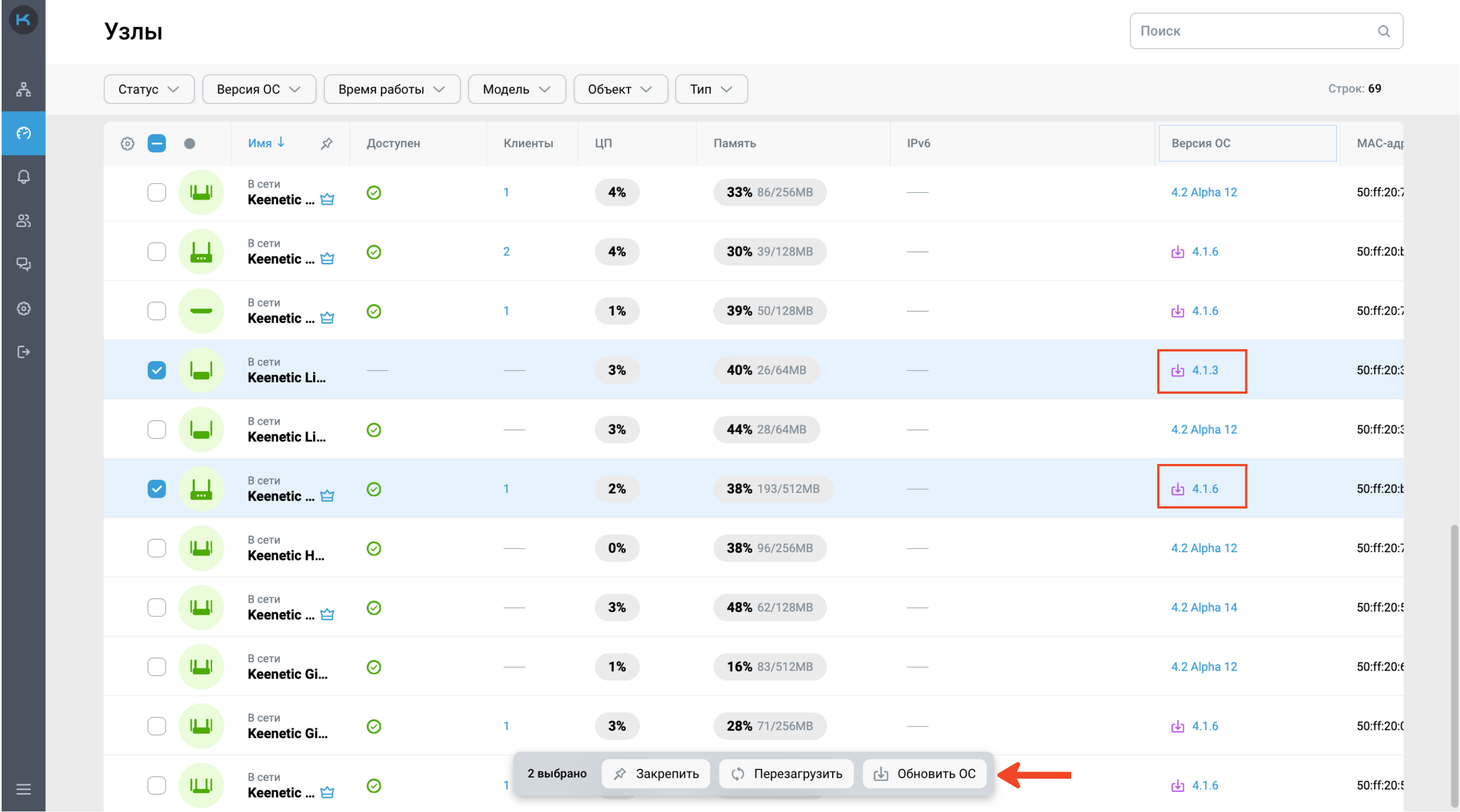Open the Статус filter dropdown
Viewport: 1460px width, 812px height.
tap(149, 90)
